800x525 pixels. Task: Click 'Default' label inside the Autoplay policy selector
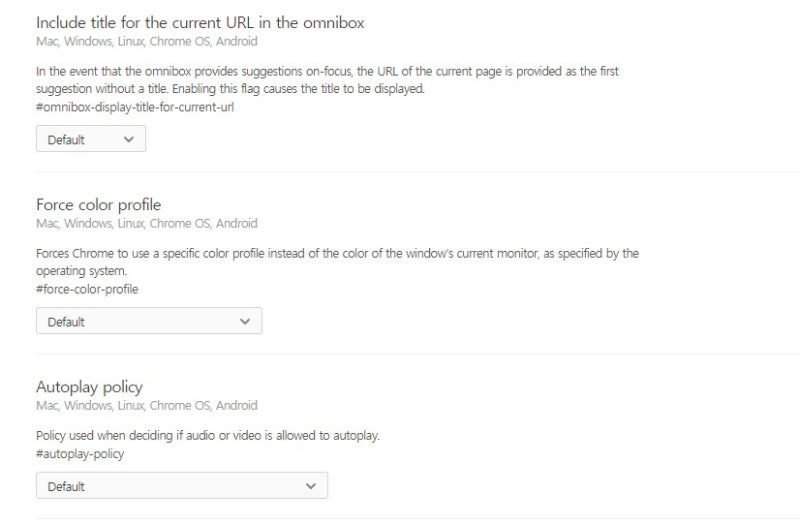(x=66, y=487)
